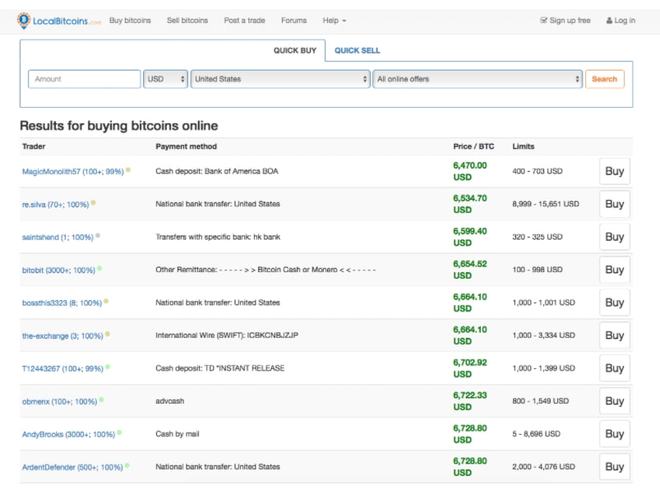Go to Sign up free
This screenshot has width=660, height=499.
(565, 20)
